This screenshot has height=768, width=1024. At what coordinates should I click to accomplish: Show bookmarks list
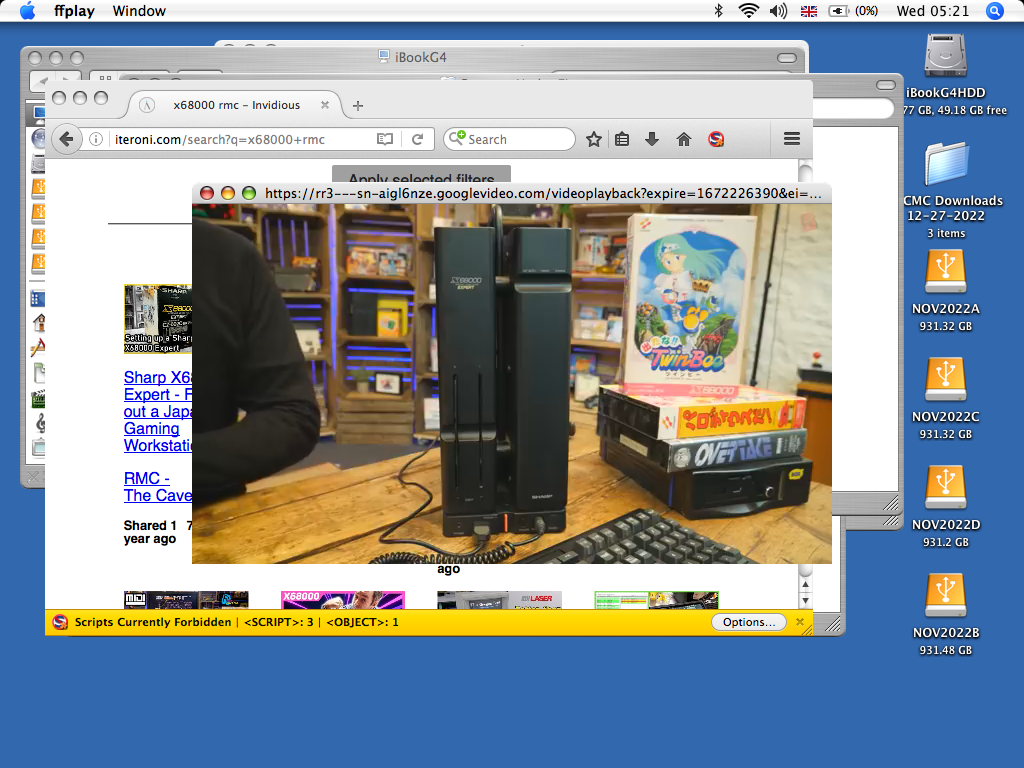coord(622,139)
